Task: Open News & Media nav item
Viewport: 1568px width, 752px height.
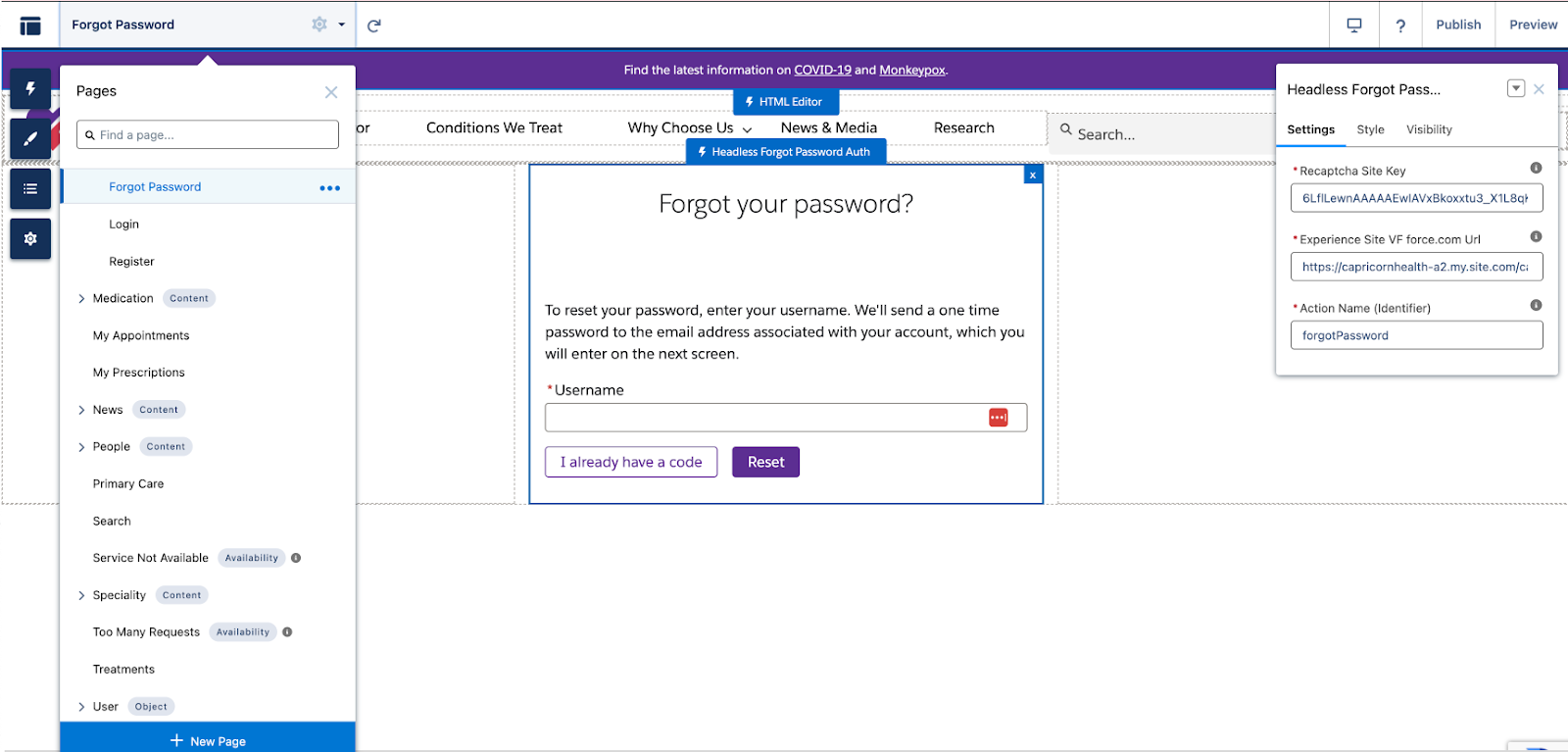Action: tap(829, 127)
